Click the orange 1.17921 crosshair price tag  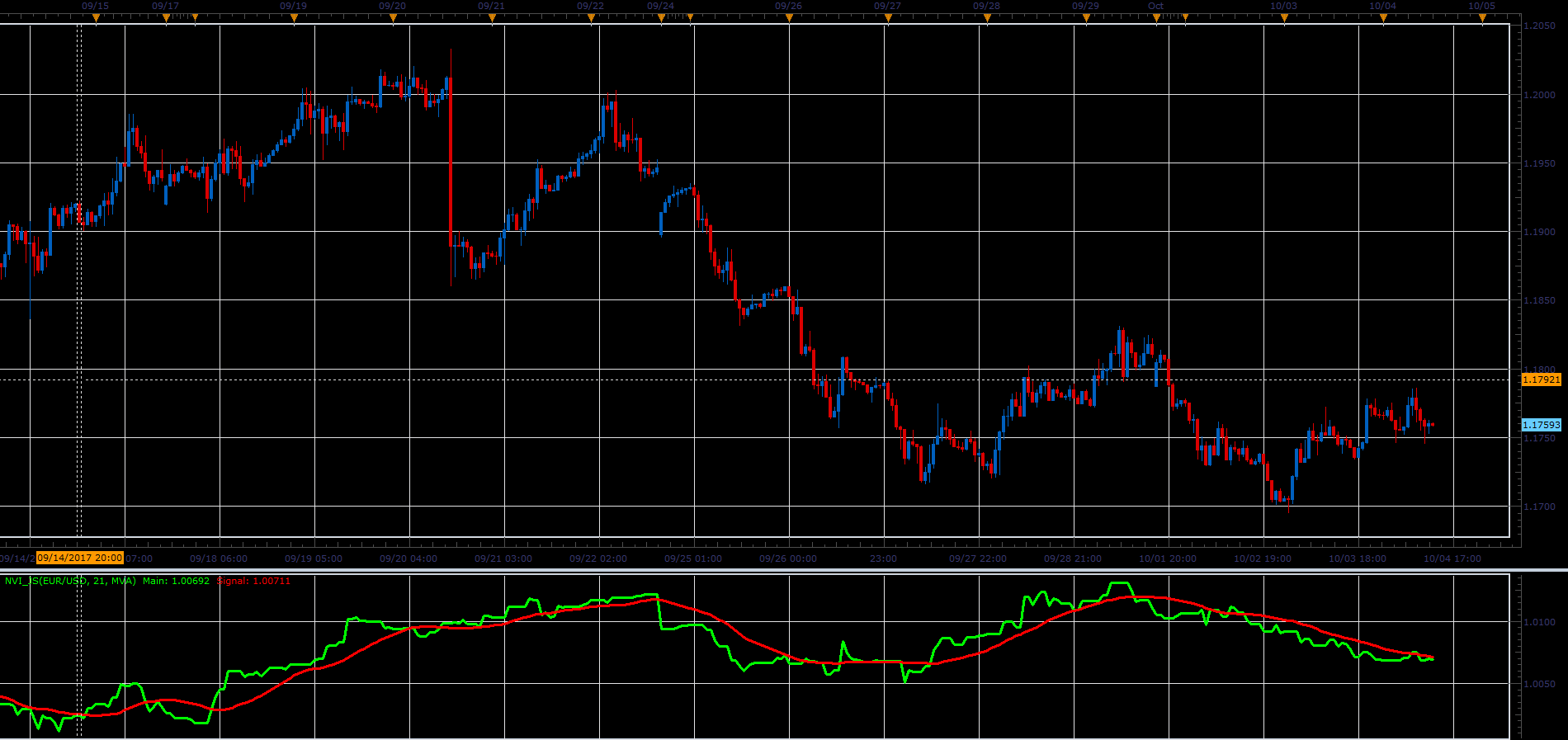coord(1541,379)
